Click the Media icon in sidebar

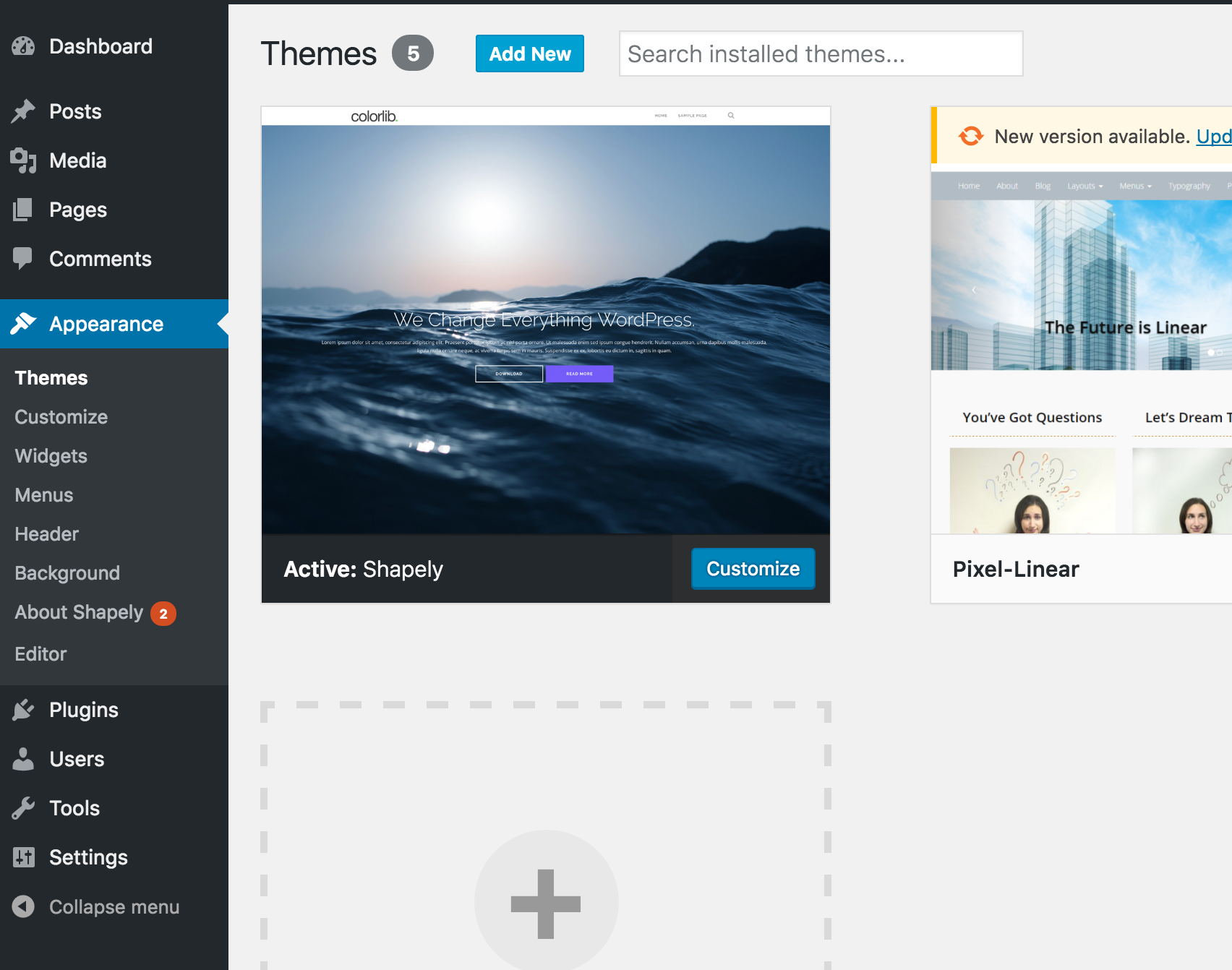pyautogui.click(x=23, y=160)
